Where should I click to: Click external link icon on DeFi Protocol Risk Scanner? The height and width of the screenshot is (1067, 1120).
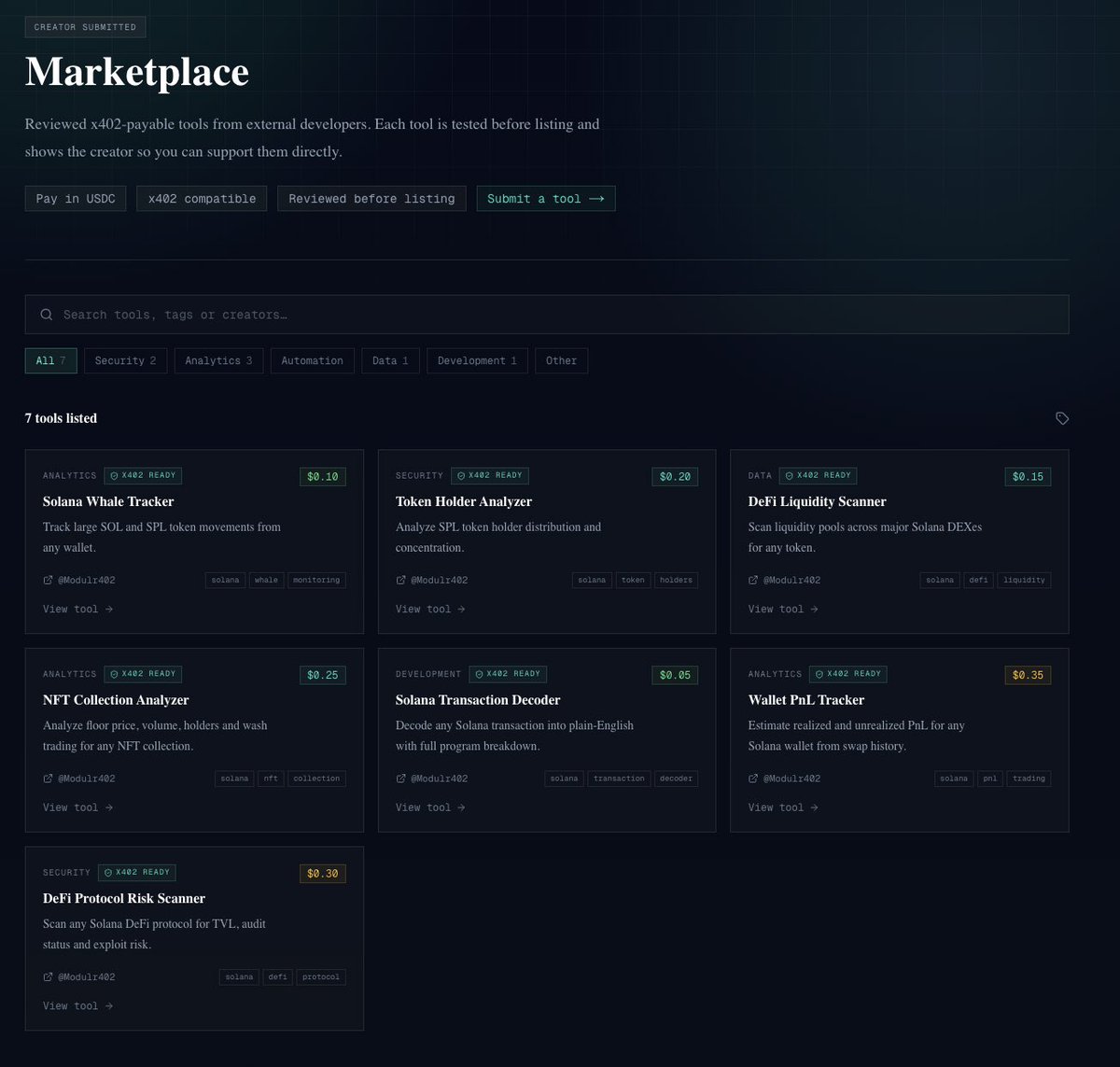coord(48,977)
